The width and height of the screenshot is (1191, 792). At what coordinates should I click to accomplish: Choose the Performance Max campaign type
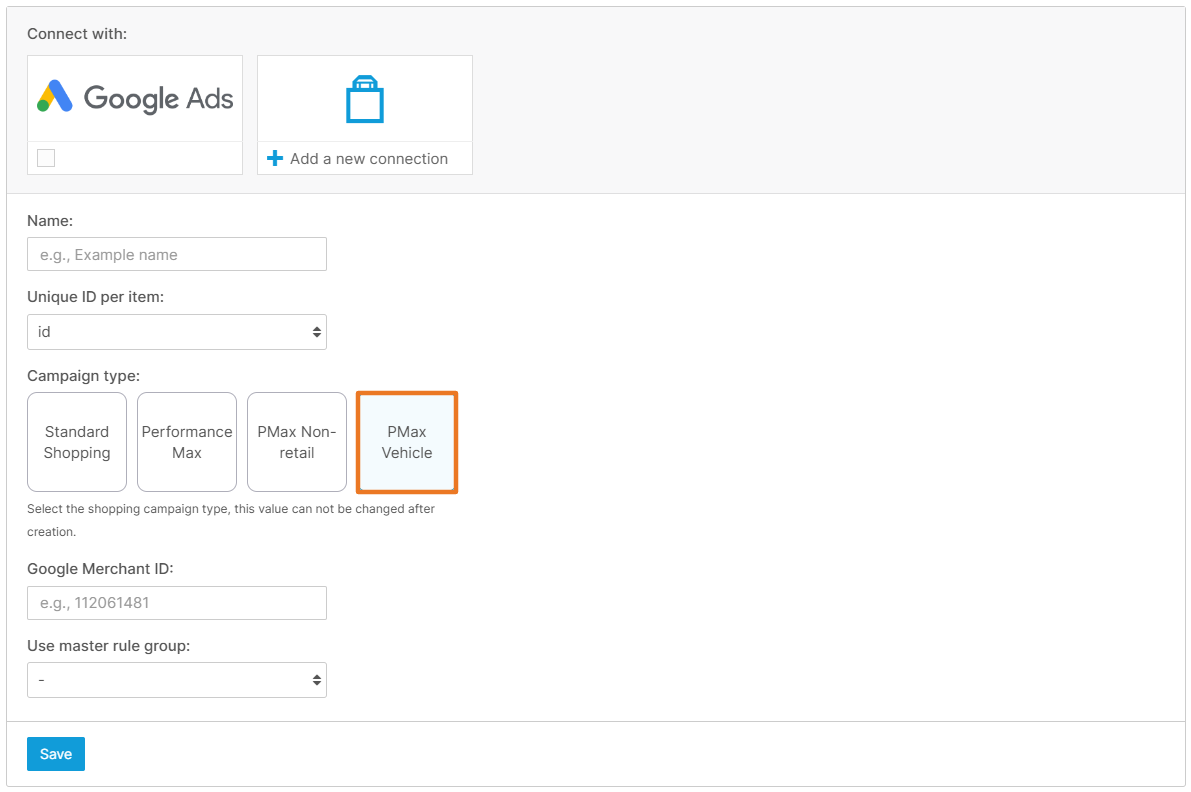[187, 442]
